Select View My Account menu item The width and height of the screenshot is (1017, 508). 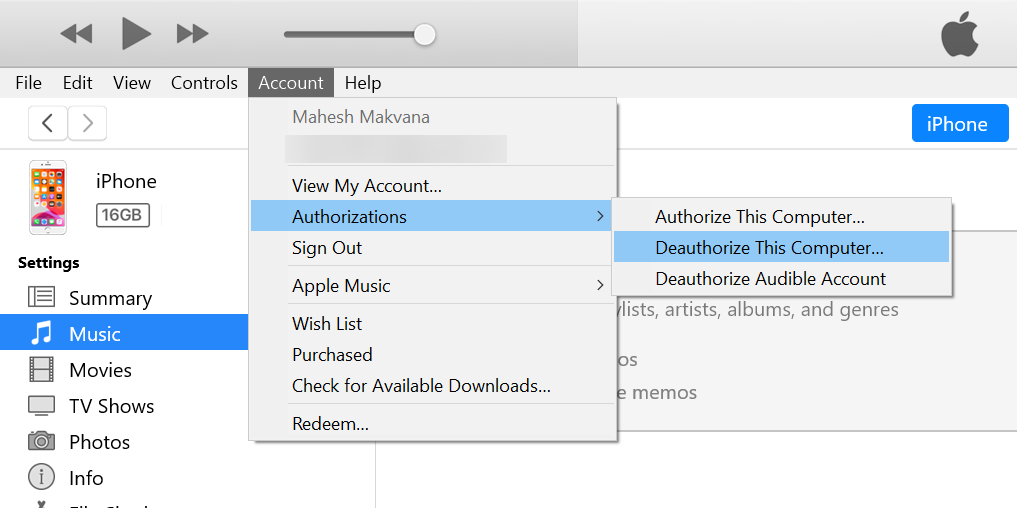433,186
